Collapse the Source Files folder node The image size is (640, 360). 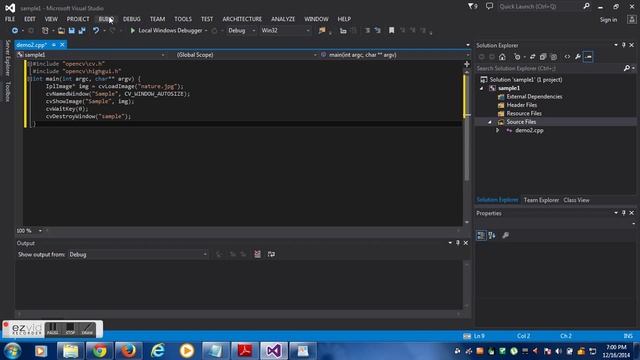(x=490, y=122)
